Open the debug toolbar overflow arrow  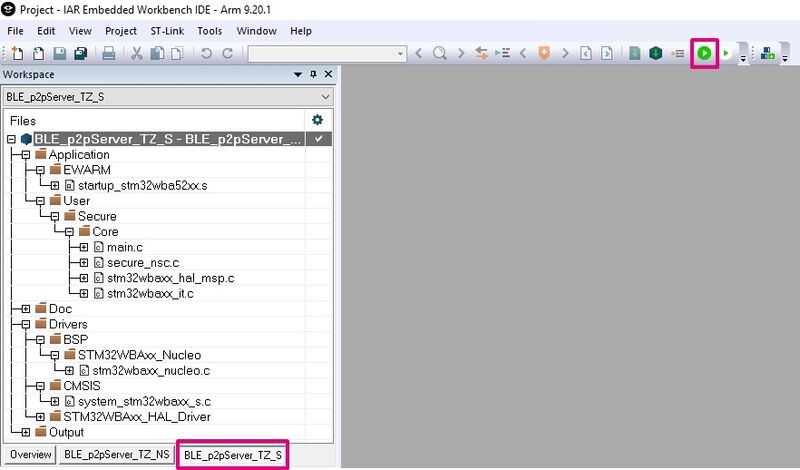click(x=743, y=59)
